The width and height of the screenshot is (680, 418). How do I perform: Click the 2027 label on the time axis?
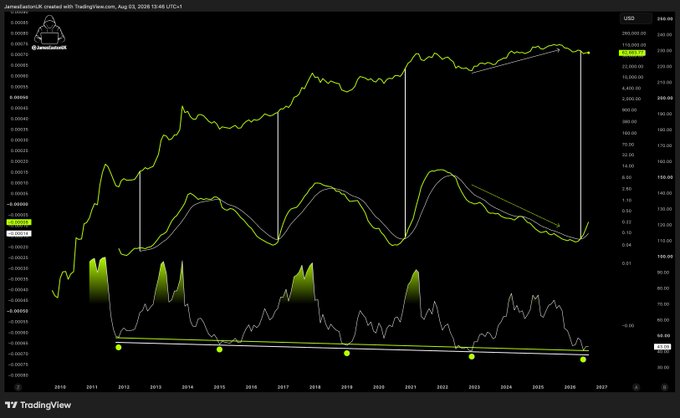point(602,387)
